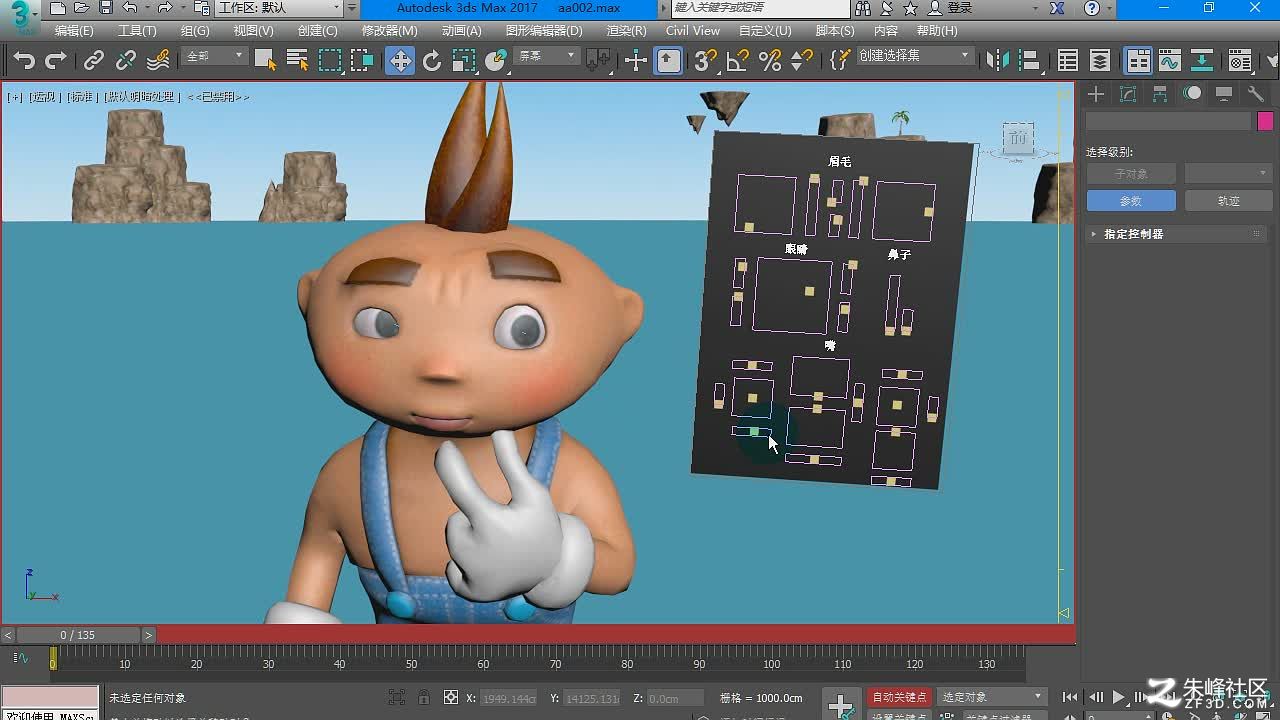Step time slider forward with right arrow

[149, 635]
